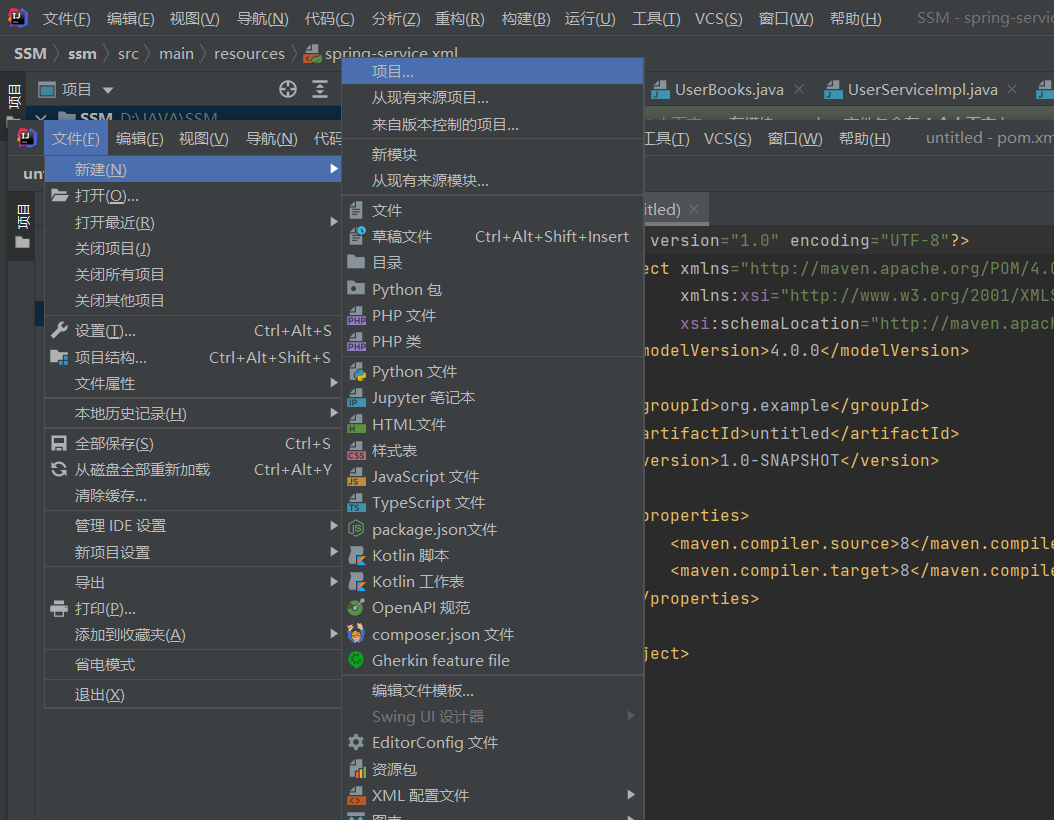Image resolution: width=1054 pixels, height=820 pixels.
Task: Select 退出(X) exit
Action: point(193,695)
